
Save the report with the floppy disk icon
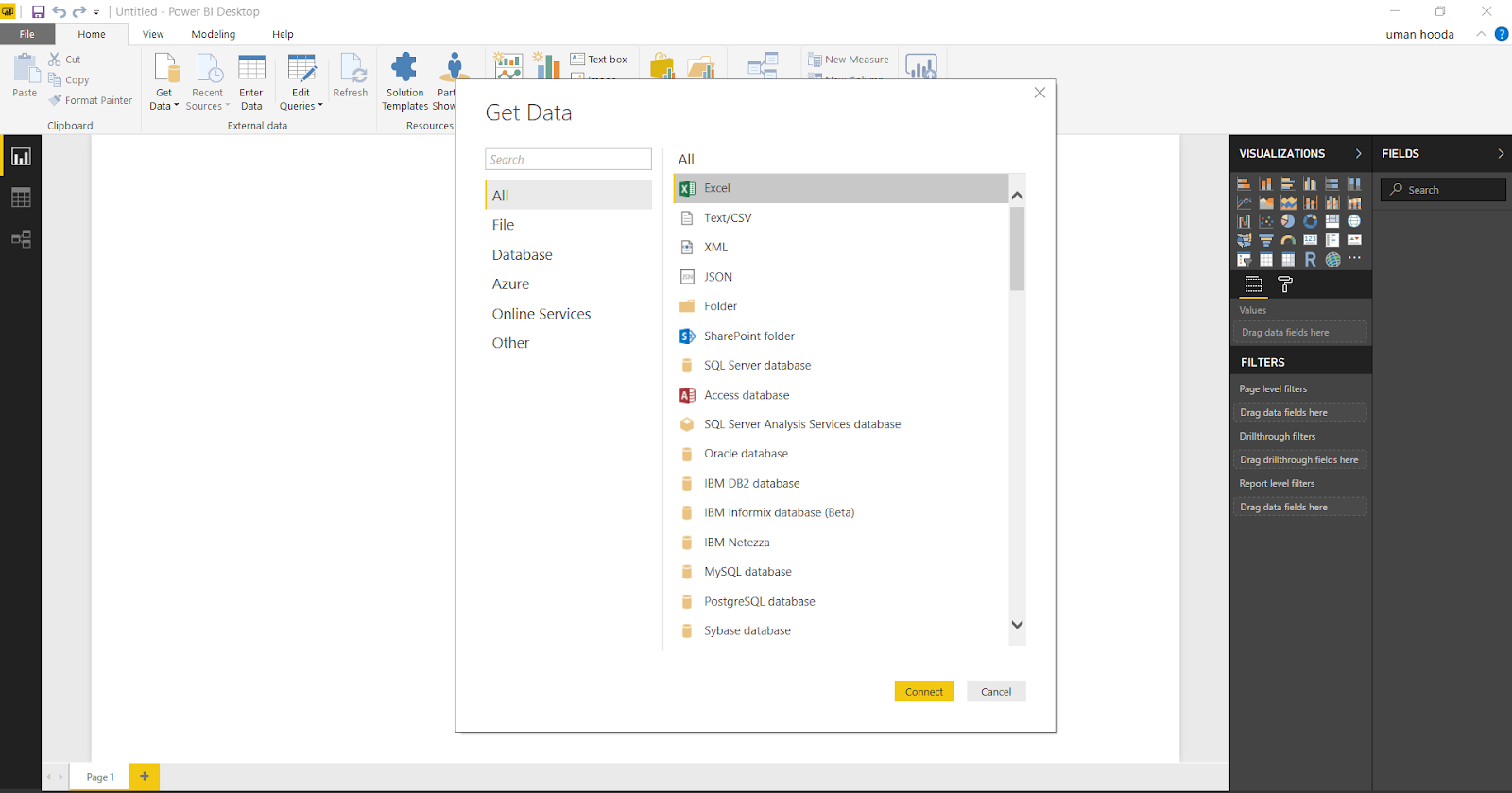click(x=39, y=12)
